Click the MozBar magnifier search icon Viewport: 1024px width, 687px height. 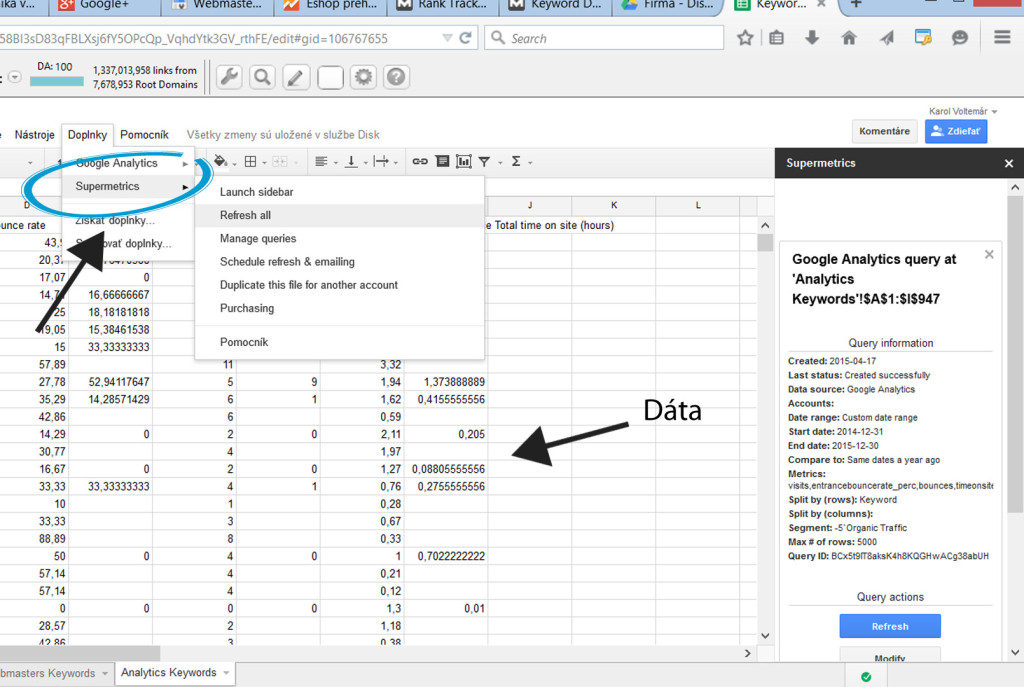click(x=263, y=77)
